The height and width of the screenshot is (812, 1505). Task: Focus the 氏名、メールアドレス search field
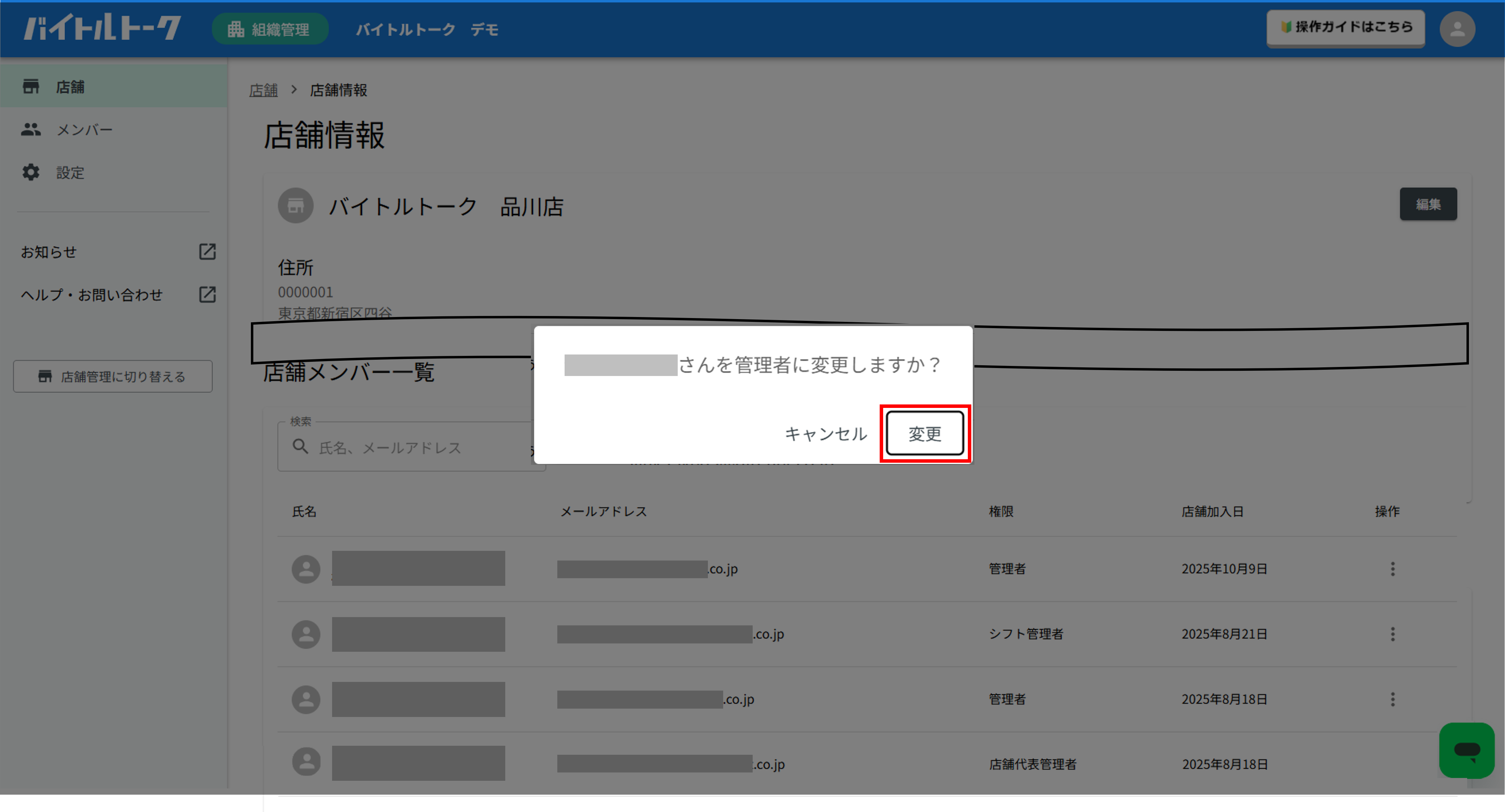[411, 447]
